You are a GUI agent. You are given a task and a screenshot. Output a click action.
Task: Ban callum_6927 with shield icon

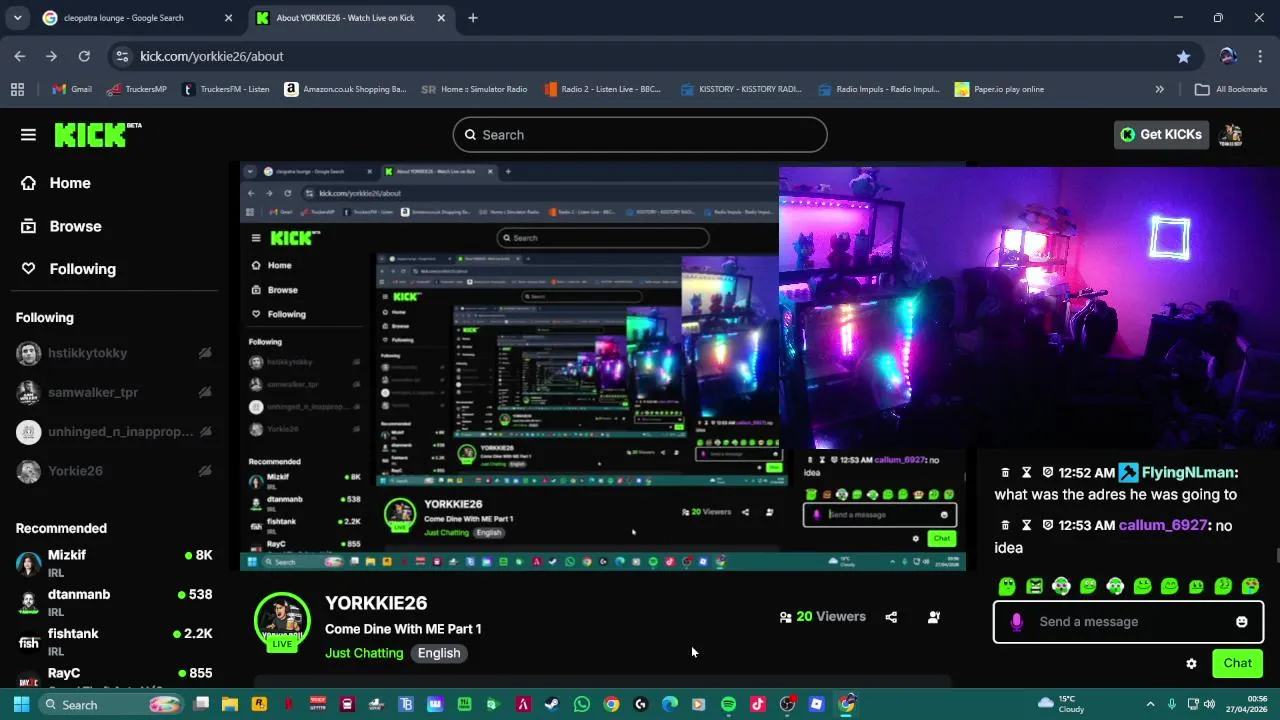1048,525
